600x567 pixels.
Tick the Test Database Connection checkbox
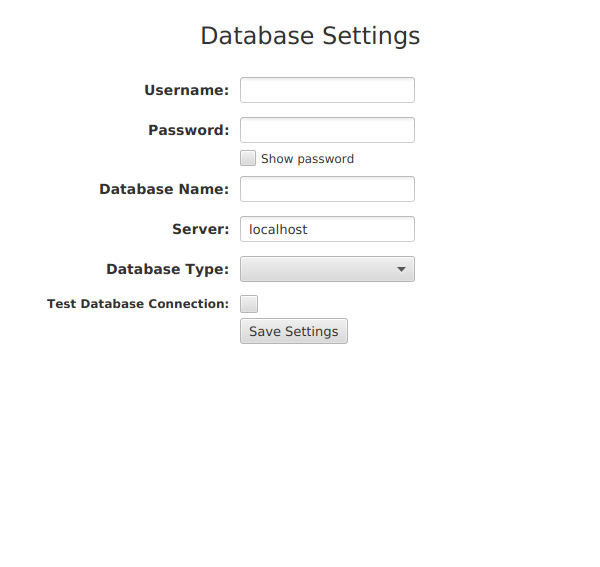point(249,304)
